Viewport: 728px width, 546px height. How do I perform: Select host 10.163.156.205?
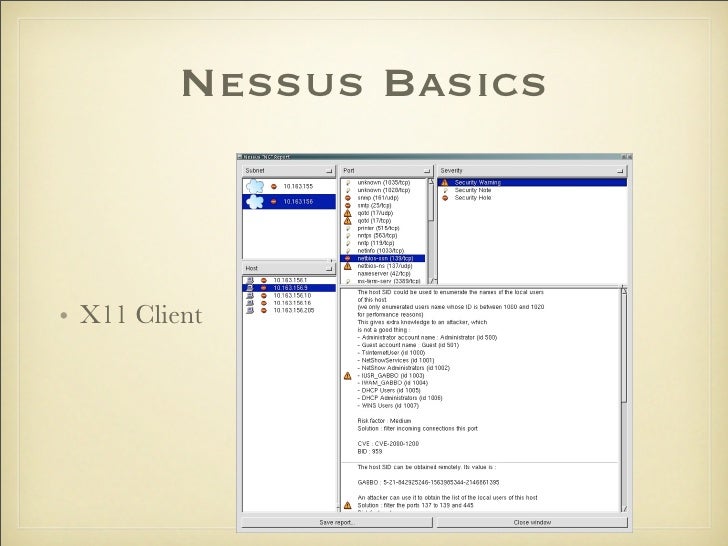pyautogui.click(x=289, y=310)
